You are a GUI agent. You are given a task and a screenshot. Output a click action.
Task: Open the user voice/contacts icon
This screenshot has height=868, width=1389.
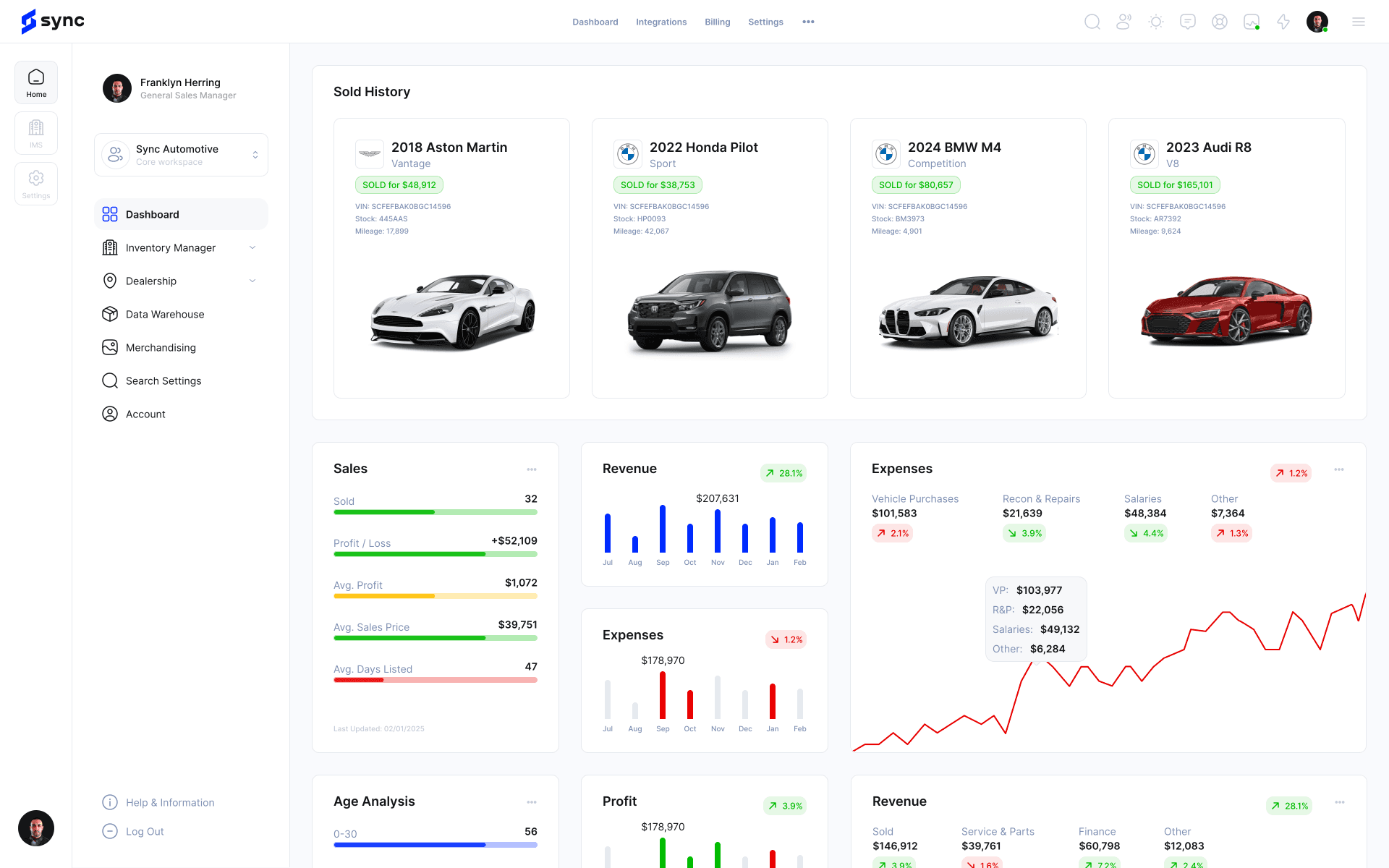[1124, 22]
